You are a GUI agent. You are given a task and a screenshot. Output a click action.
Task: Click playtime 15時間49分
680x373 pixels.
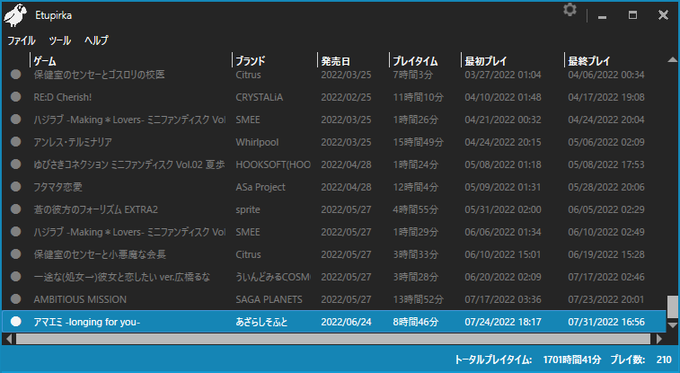418,142
